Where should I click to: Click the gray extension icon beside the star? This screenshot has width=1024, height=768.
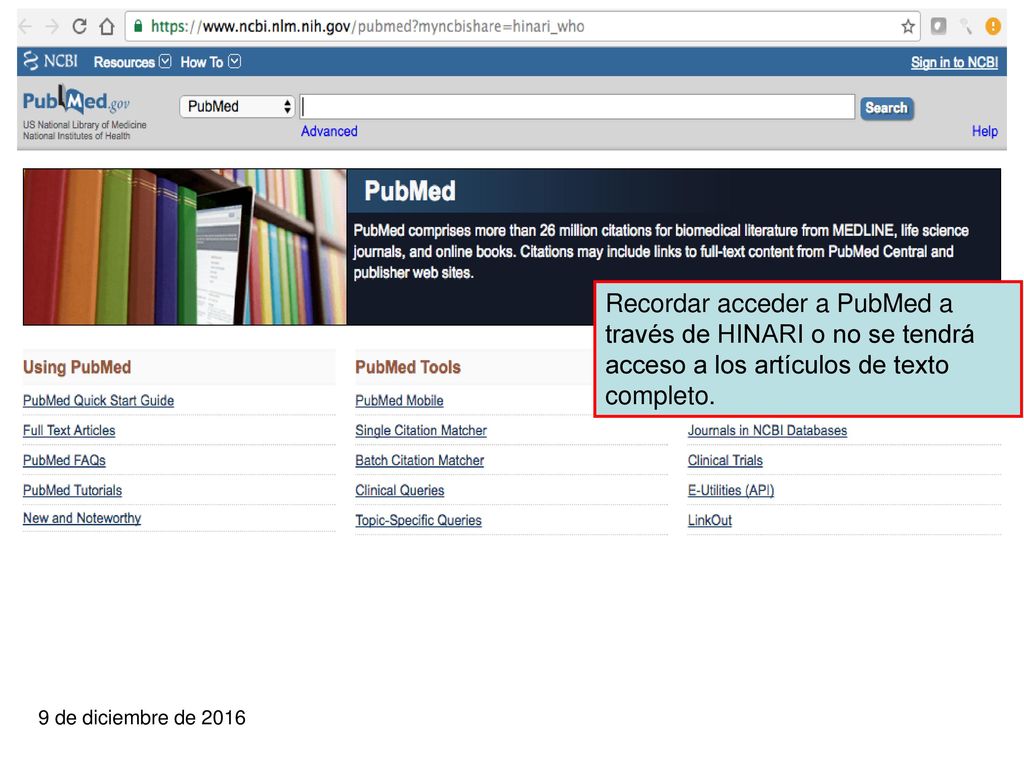[x=938, y=26]
